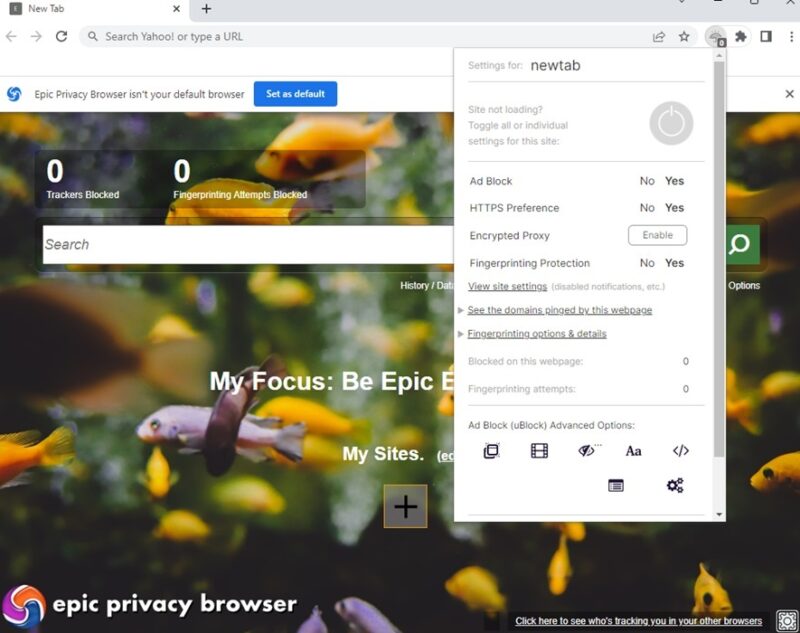This screenshot has height=633, width=800.
Task: Open the browser extensions puzzle icon
Action: (x=740, y=36)
